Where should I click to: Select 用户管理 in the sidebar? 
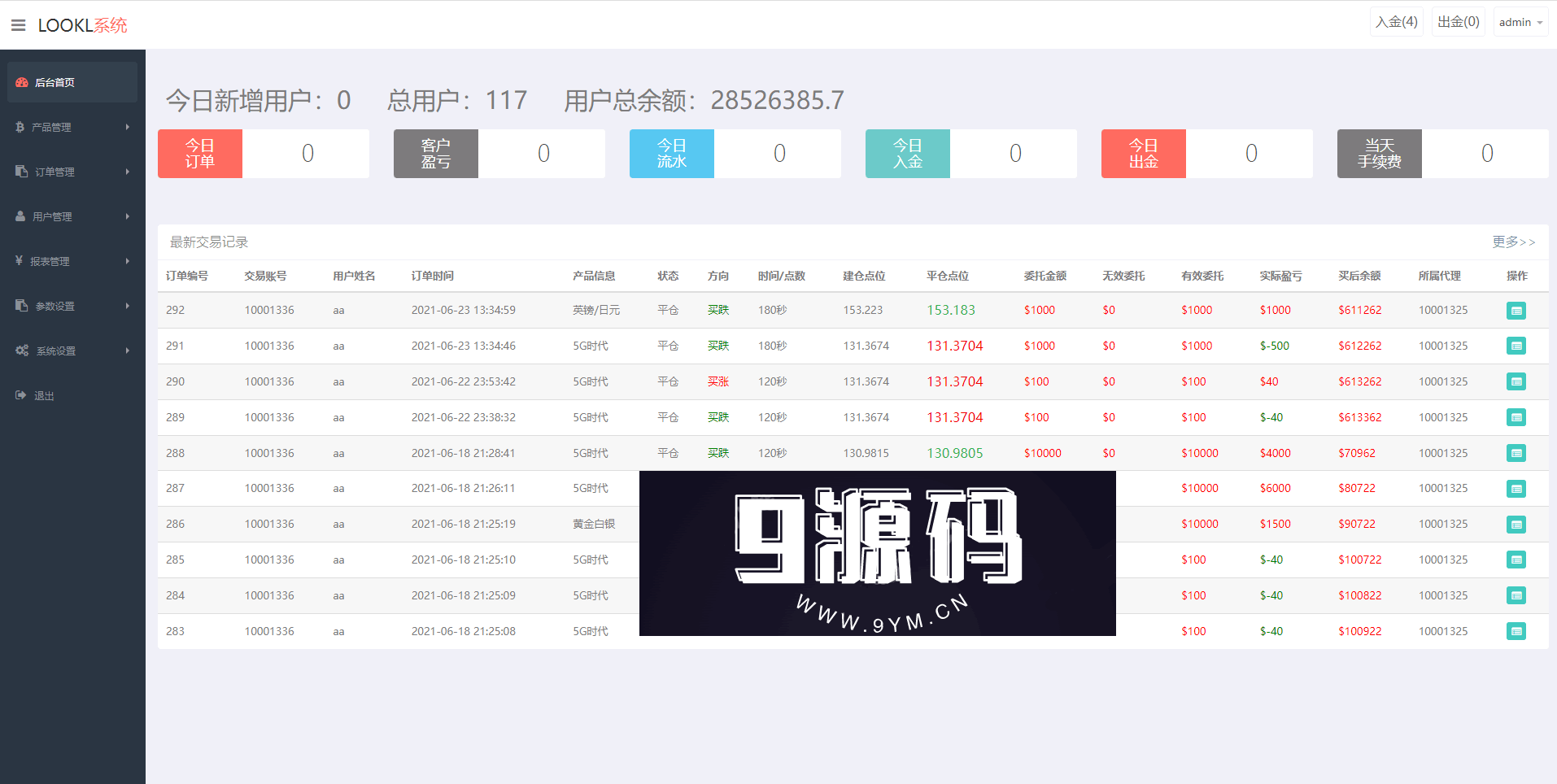tap(53, 216)
